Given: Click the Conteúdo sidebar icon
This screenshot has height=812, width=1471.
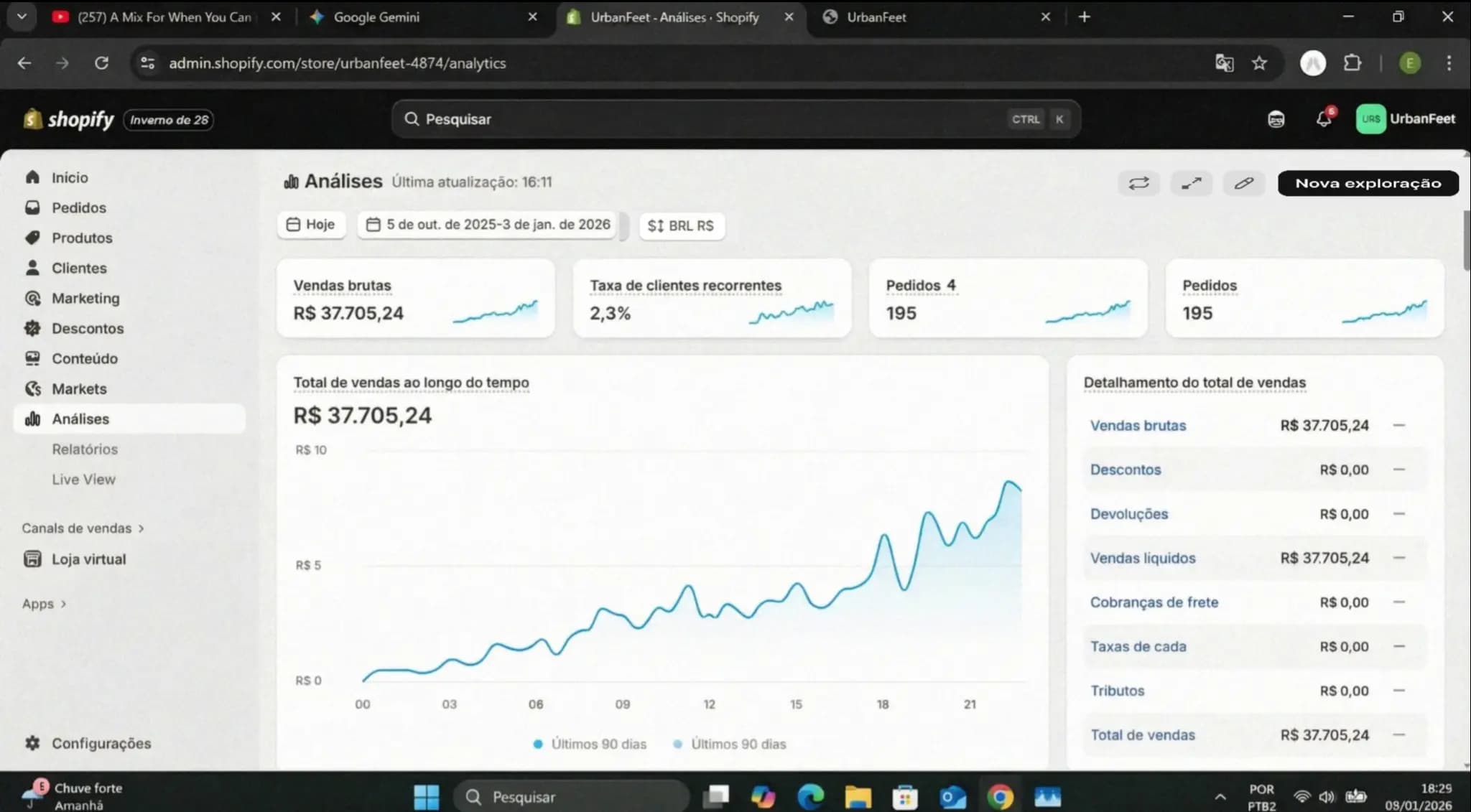Looking at the screenshot, I should click(32, 358).
